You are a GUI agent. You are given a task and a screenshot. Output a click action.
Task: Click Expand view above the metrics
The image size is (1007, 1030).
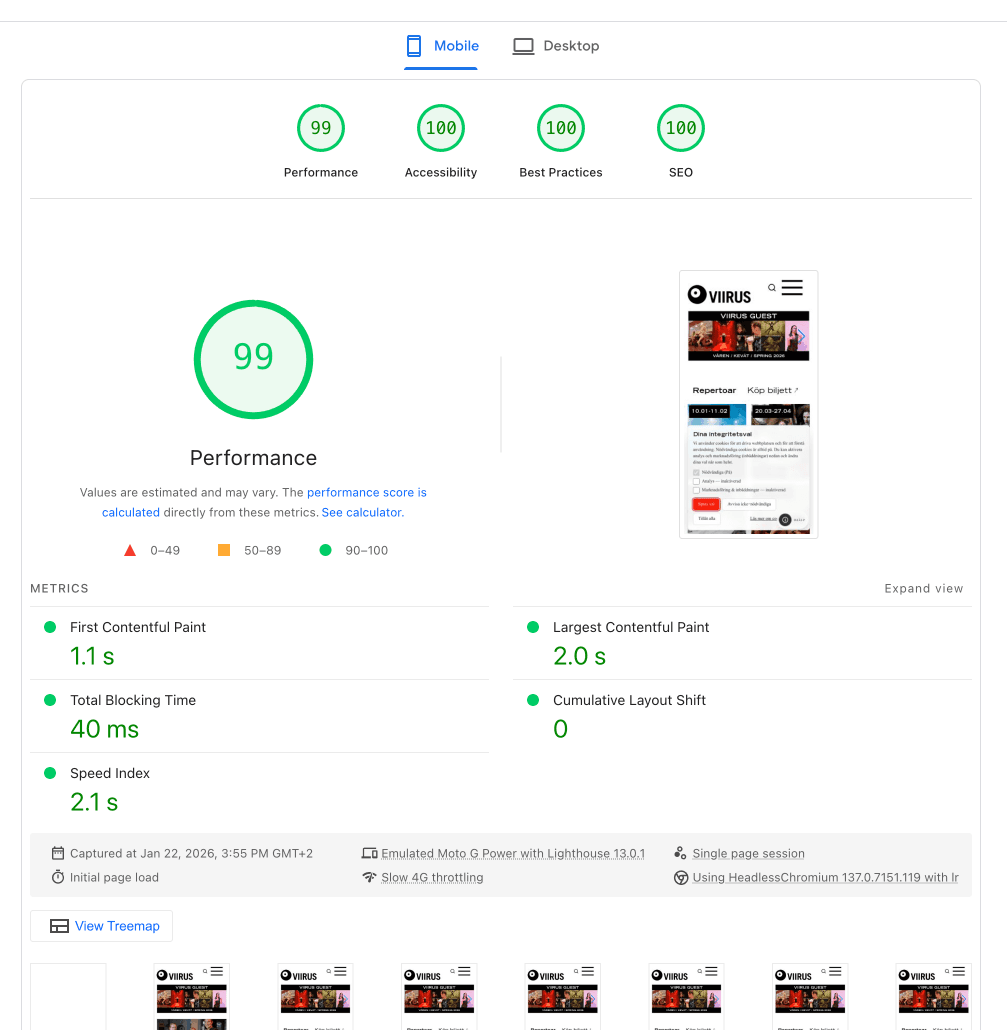[923, 588]
